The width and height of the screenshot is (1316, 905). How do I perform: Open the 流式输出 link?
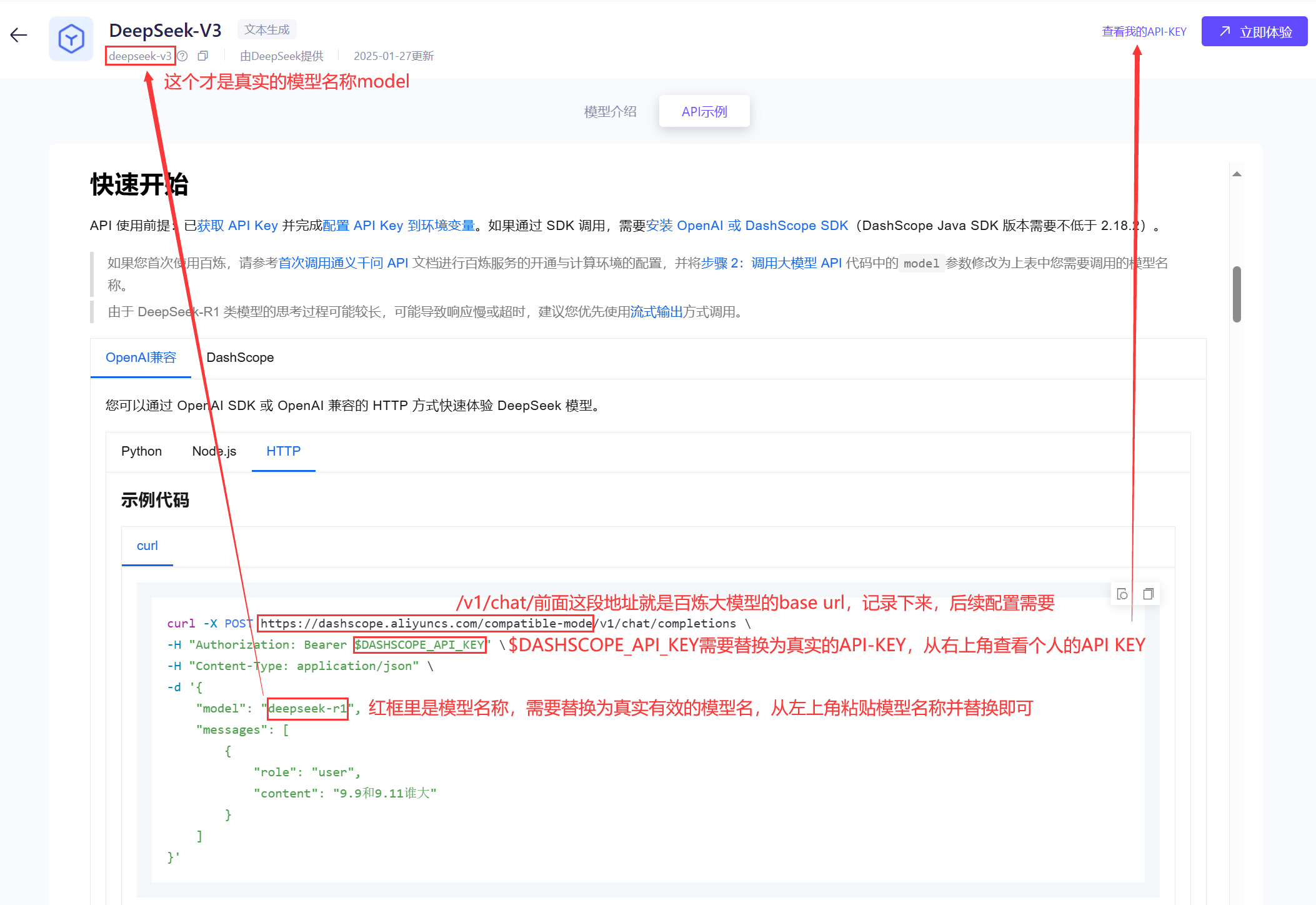(656, 312)
